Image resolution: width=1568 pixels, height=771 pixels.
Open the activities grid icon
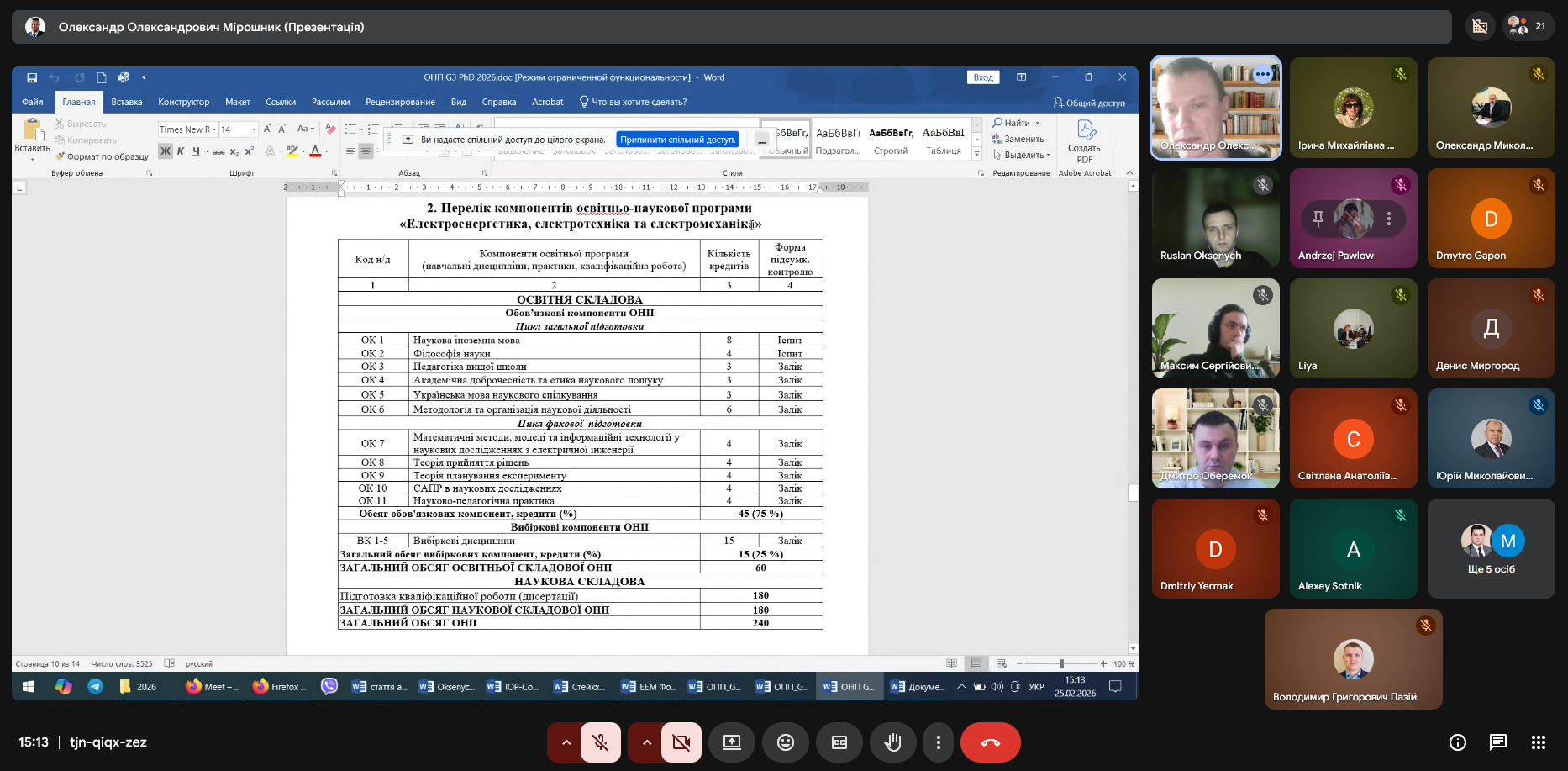pos(1539,742)
